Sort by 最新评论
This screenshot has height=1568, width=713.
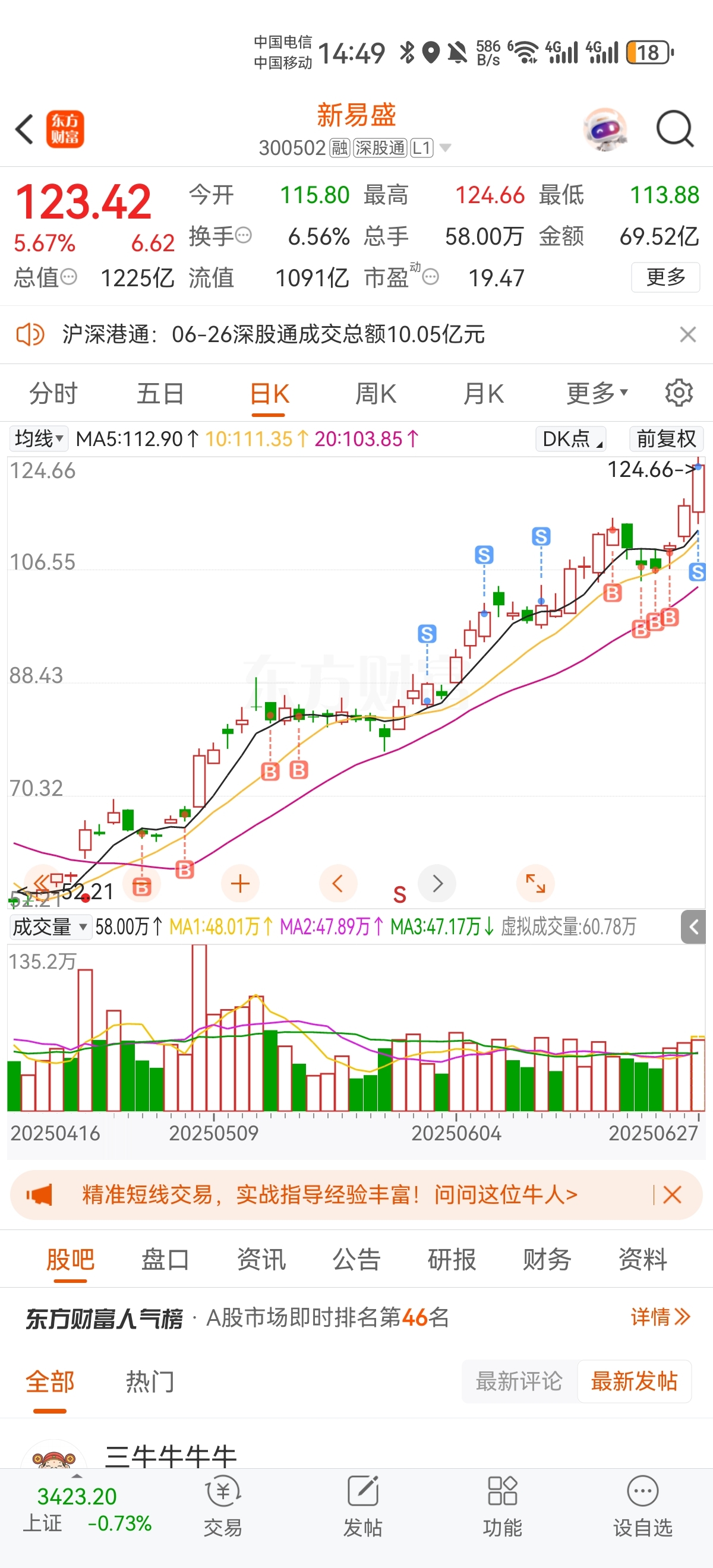(x=519, y=1381)
